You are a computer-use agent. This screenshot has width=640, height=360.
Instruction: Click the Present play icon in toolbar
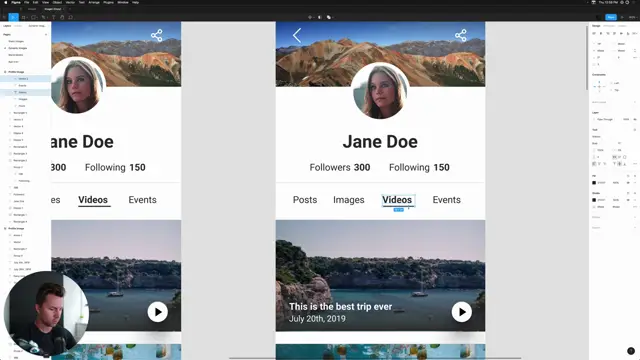pos(622,17)
